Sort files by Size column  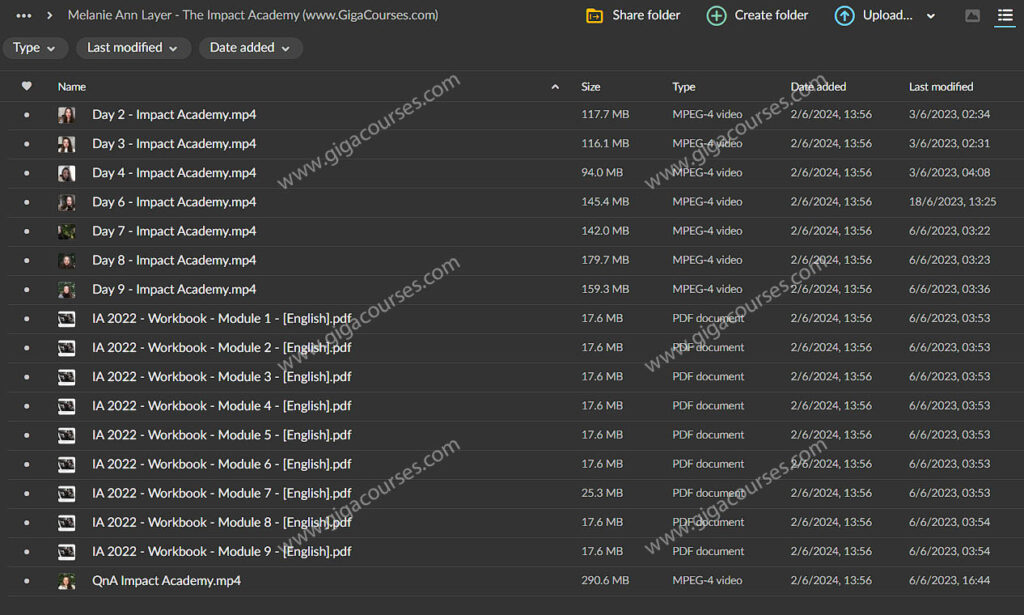(591, 87)
